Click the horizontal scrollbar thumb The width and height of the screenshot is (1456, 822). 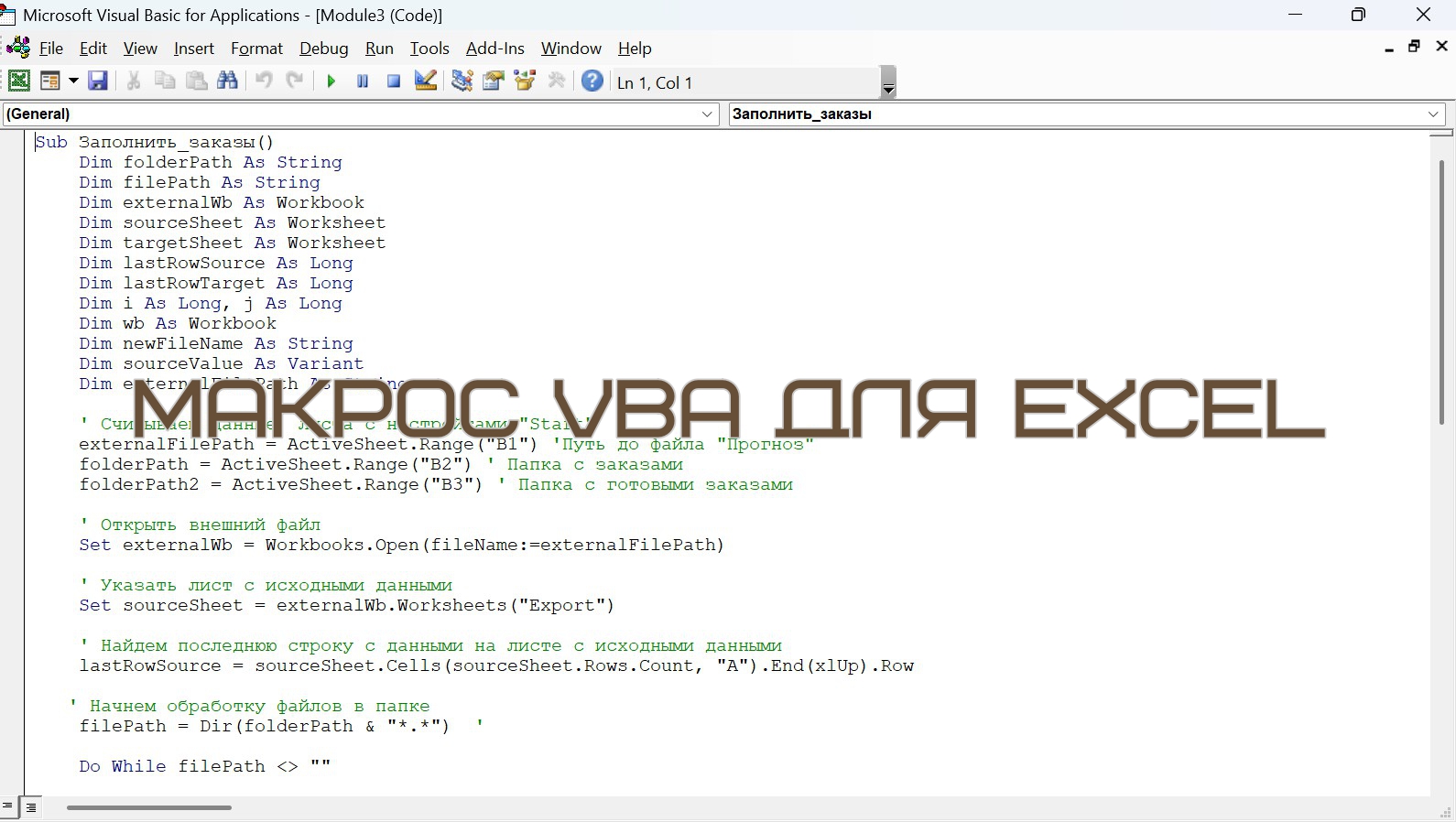[148, 807]
